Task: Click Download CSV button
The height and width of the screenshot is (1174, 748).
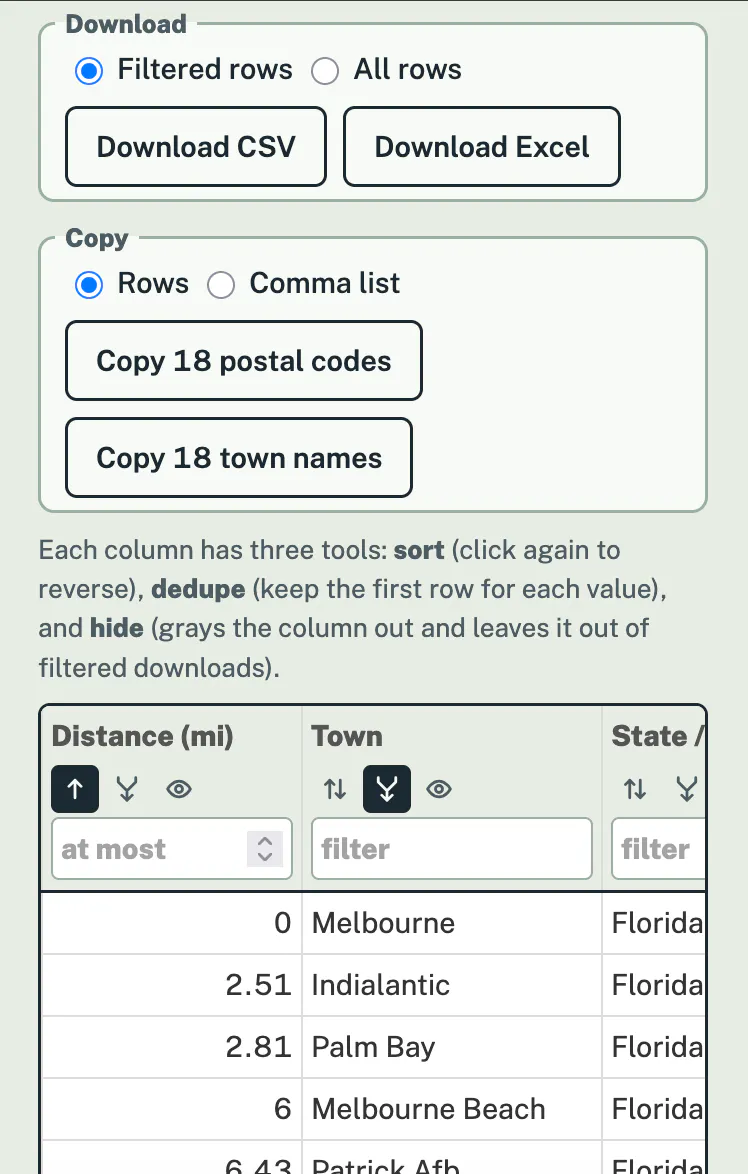Action: [196, 147]
